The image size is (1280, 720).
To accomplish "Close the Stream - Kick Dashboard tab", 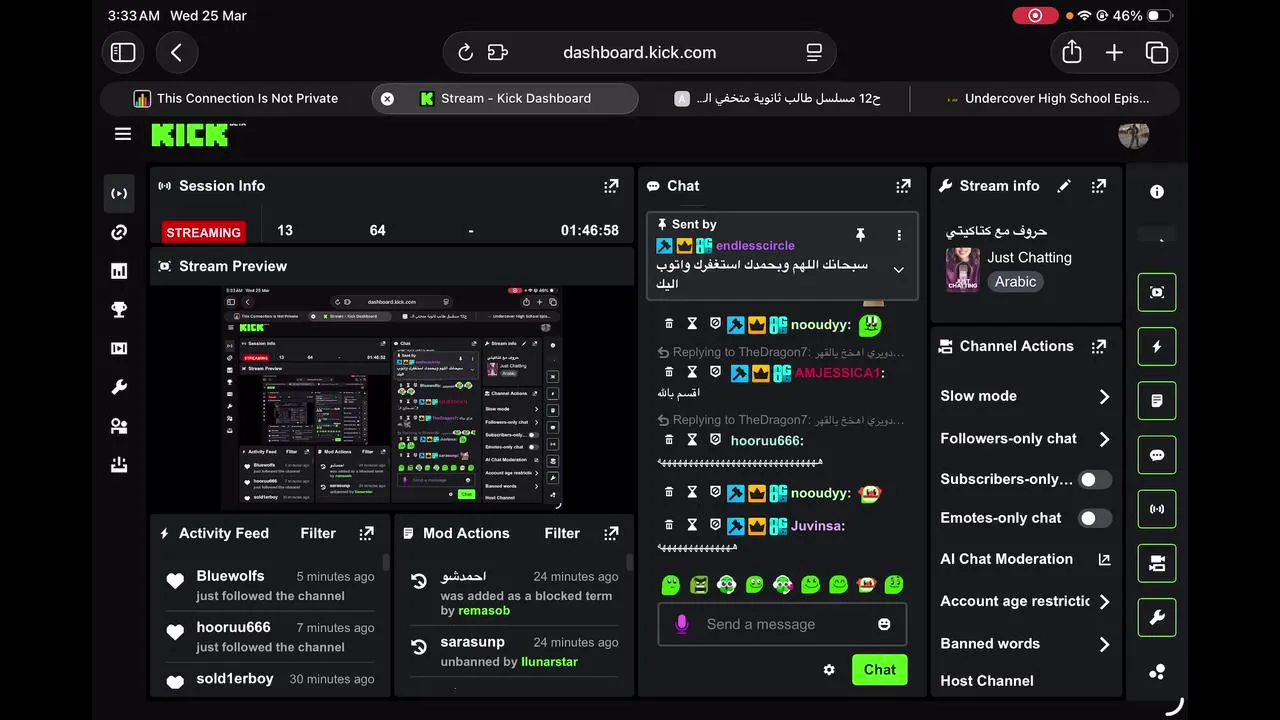I will click(387, 98).
